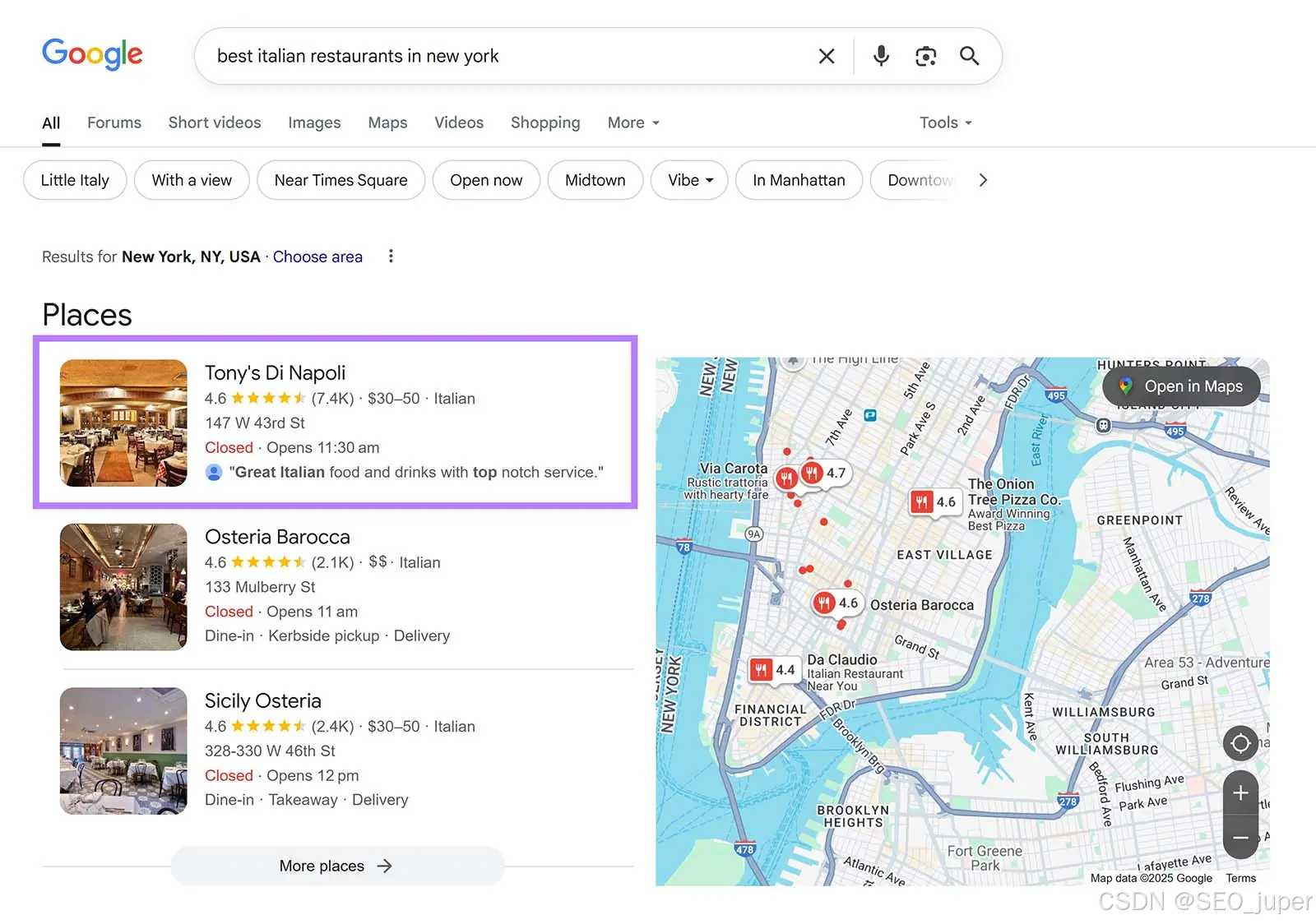The width and height of the screenshot is (1316, 924).
Task: Click the More places button
Action: click(x=337, y=866)
